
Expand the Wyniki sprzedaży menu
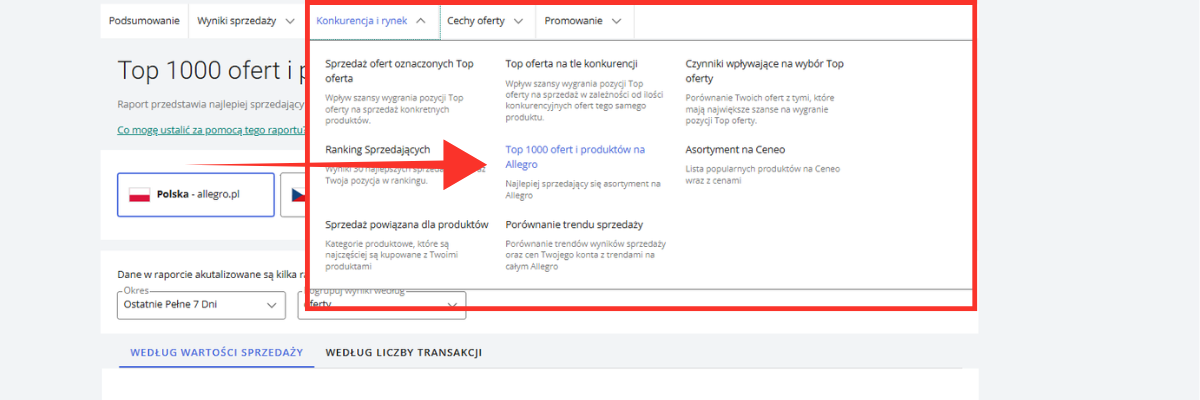click(x=246, y=20)
